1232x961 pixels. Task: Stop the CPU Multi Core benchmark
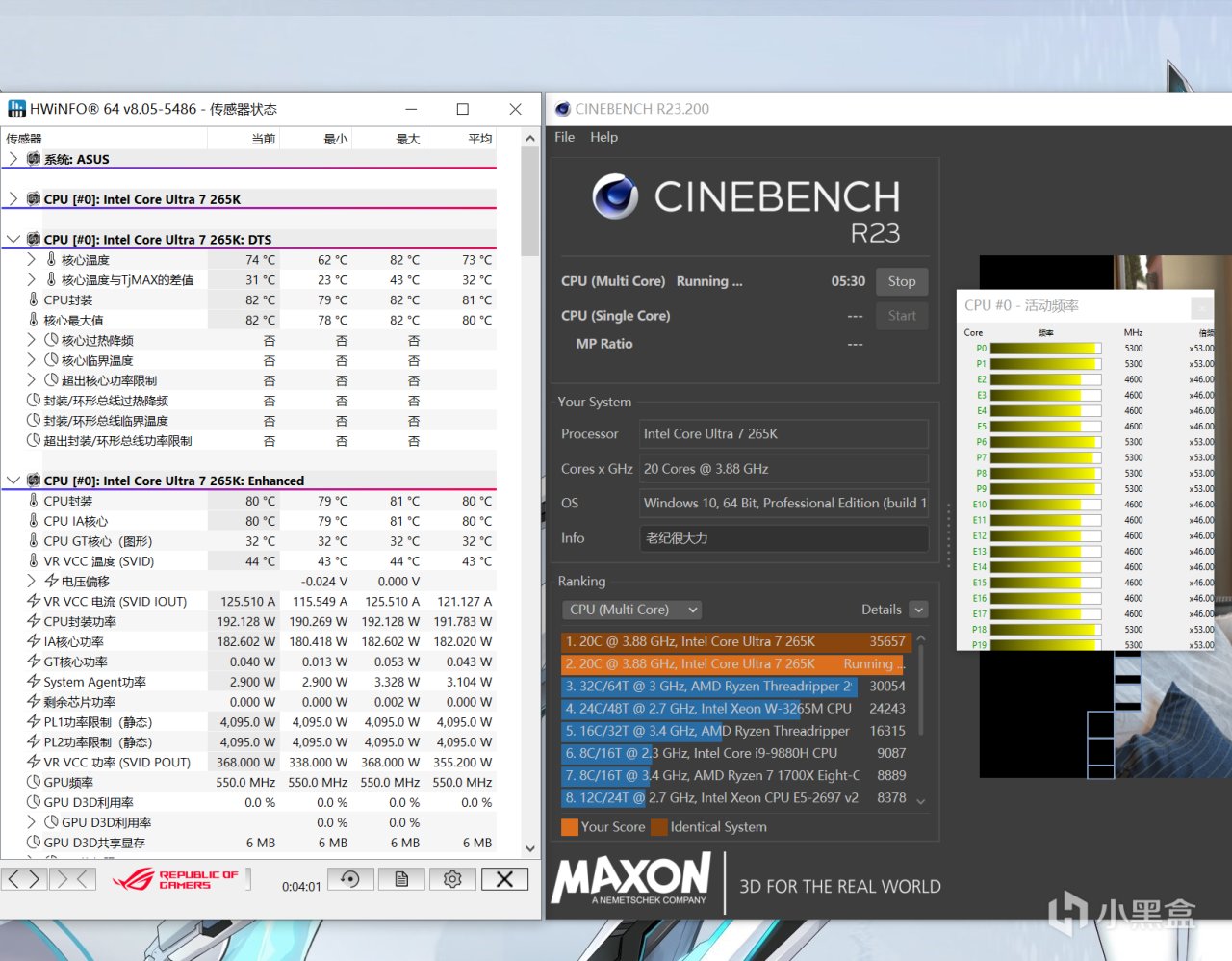[x=902, y=281]
